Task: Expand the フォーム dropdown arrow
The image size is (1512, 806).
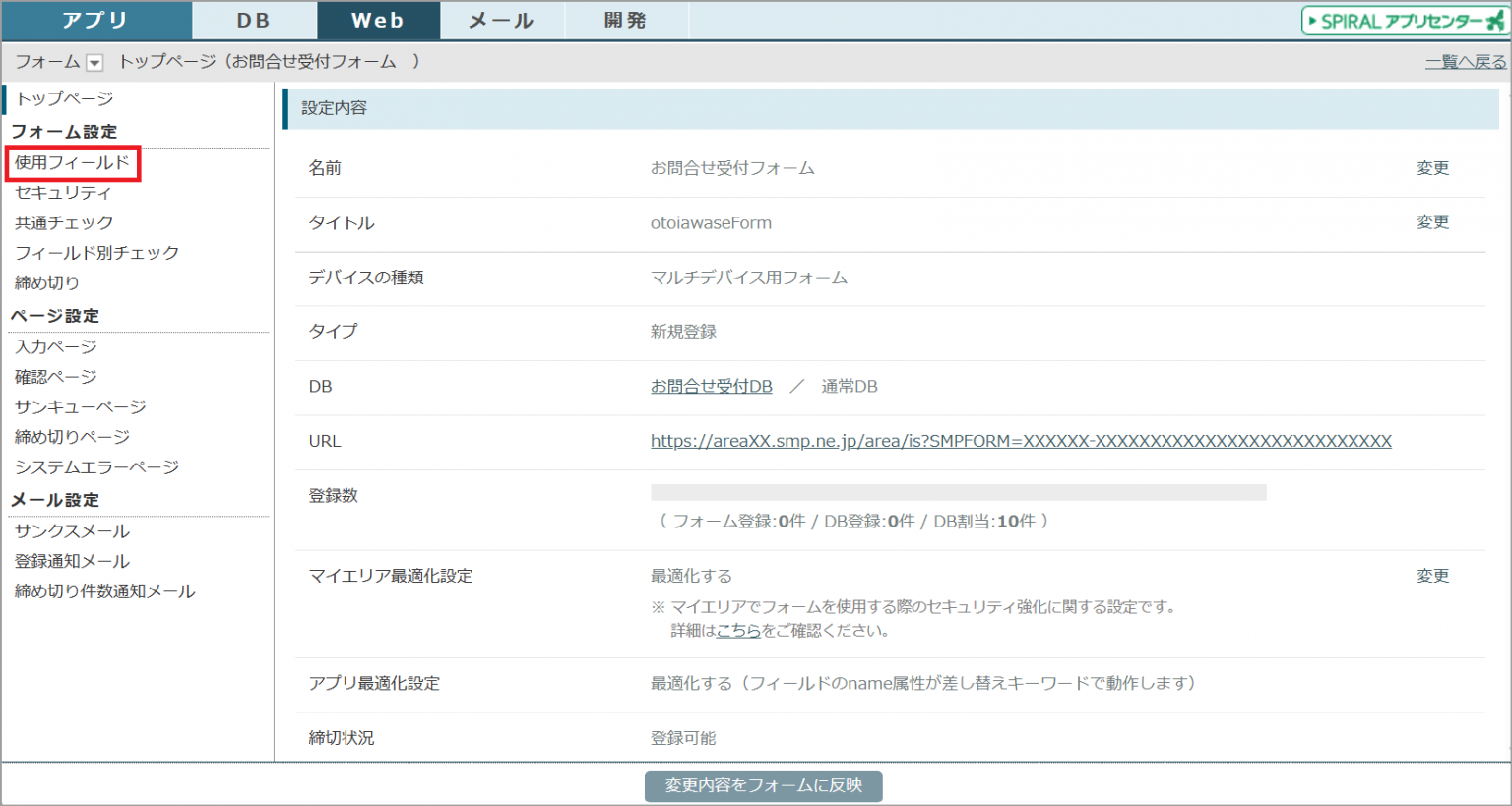Action: (x=94, y=63)
